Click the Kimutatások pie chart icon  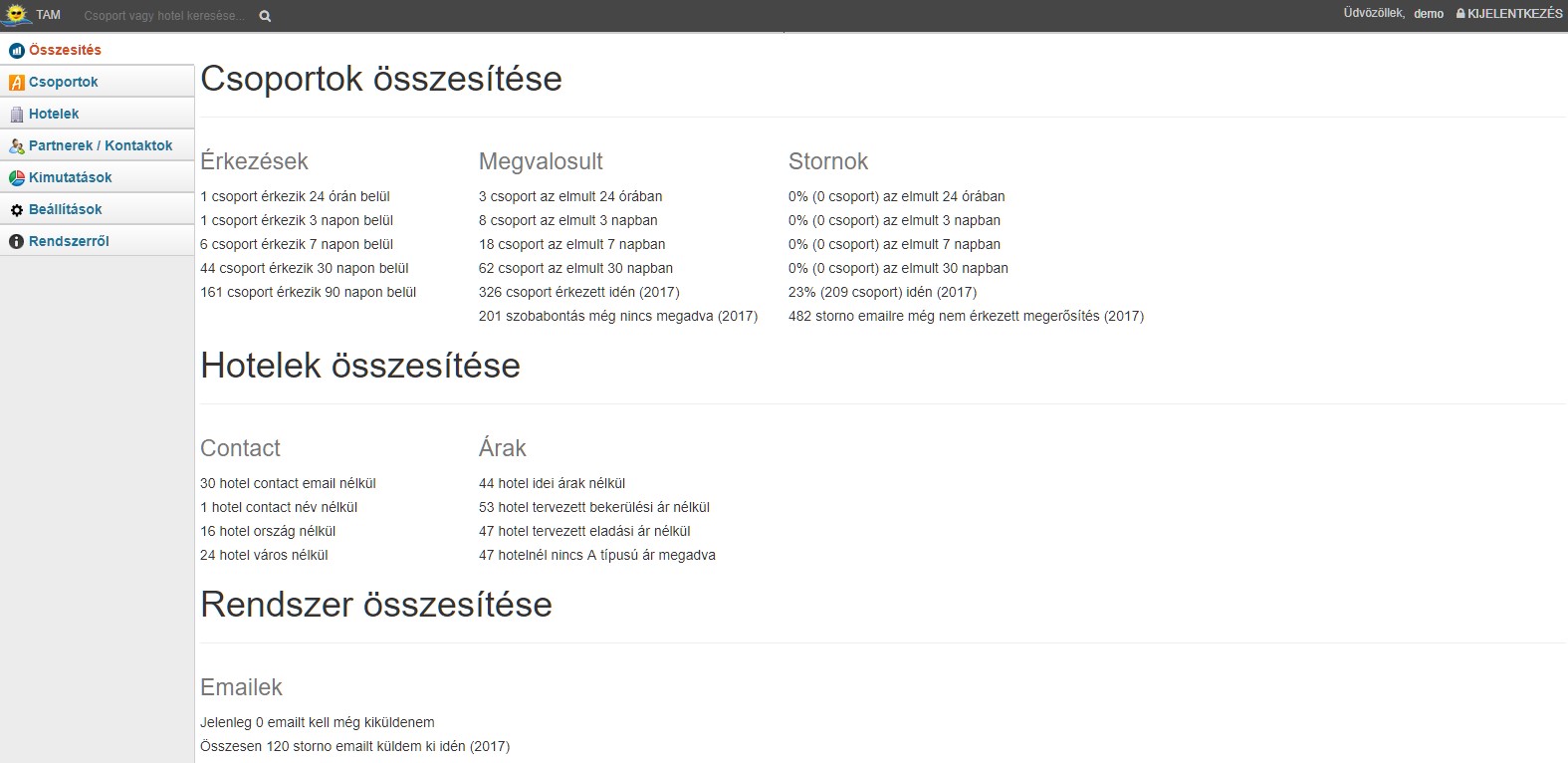[x=16, y=178]
